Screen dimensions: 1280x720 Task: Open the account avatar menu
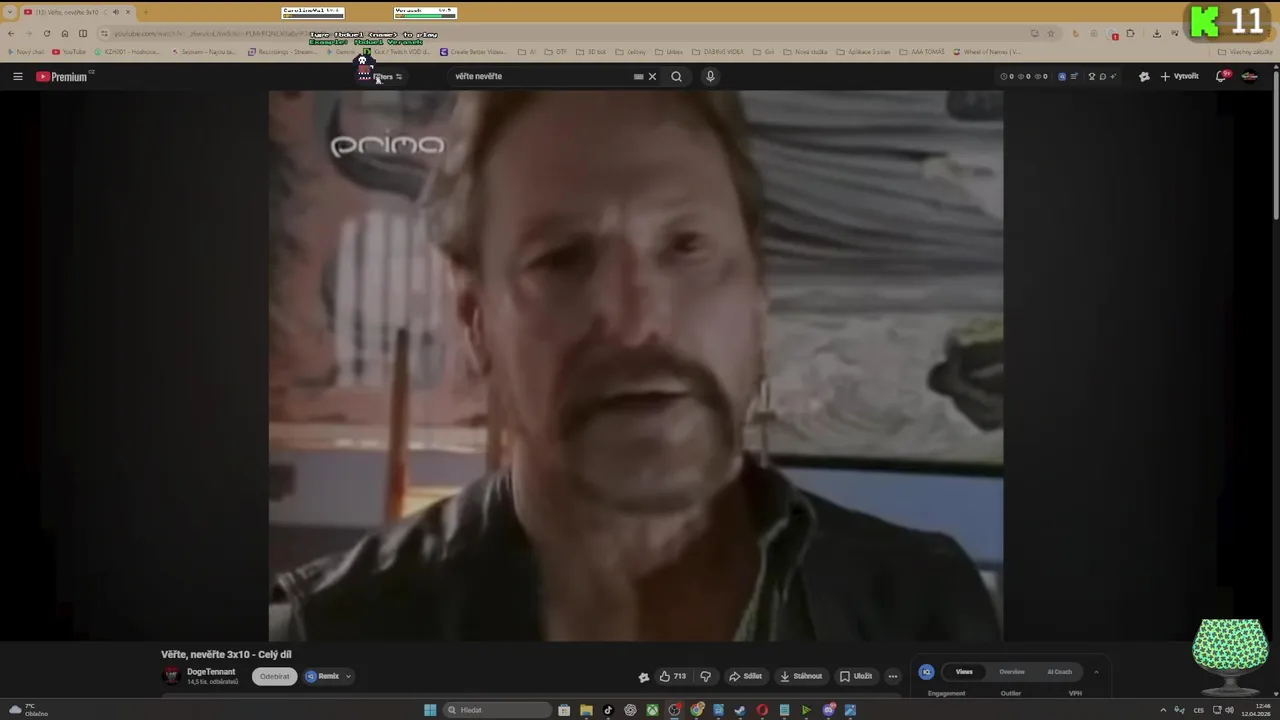1249,76
